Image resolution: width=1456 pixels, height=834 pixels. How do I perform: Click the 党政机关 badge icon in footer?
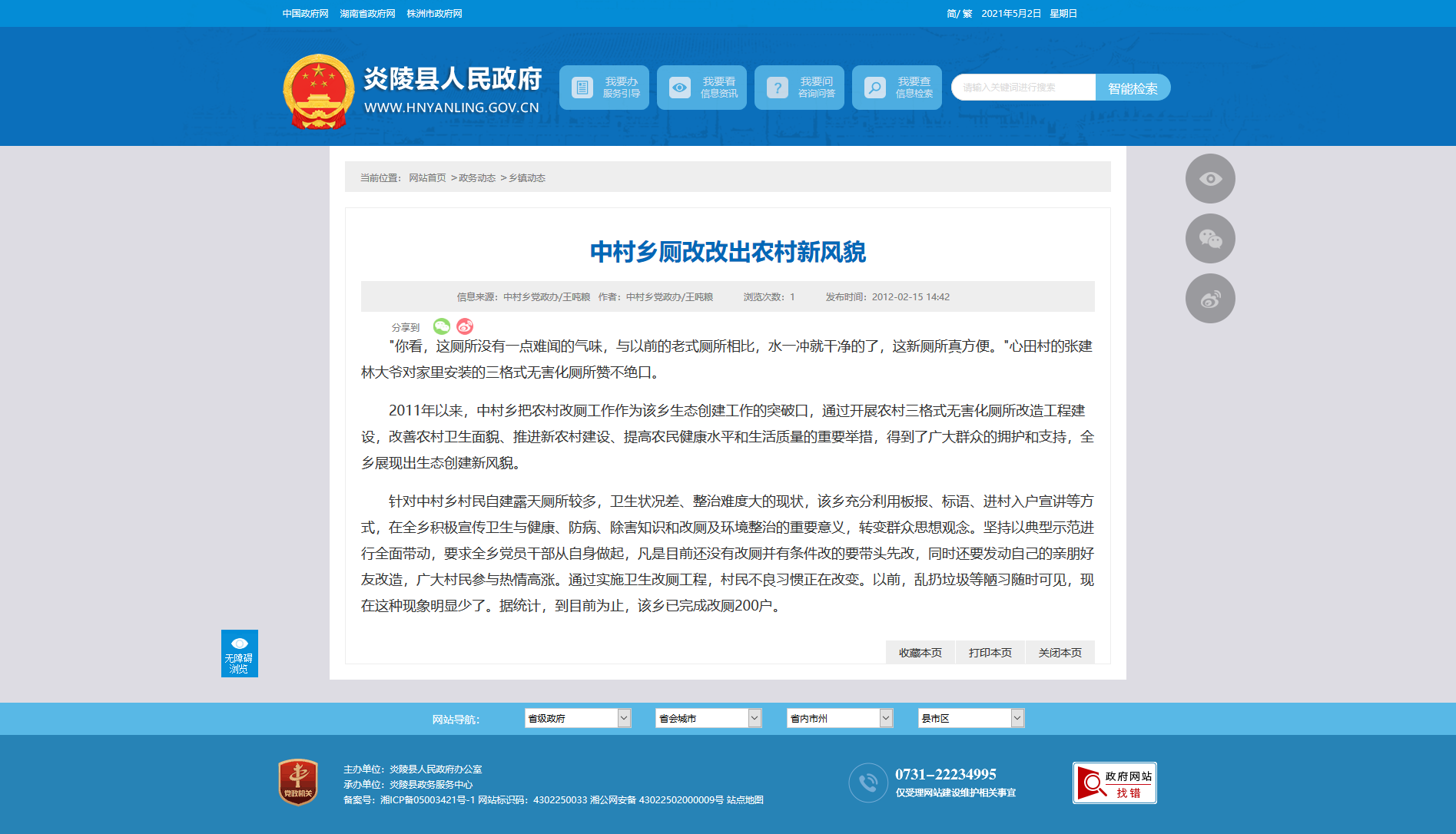[298, 783]
